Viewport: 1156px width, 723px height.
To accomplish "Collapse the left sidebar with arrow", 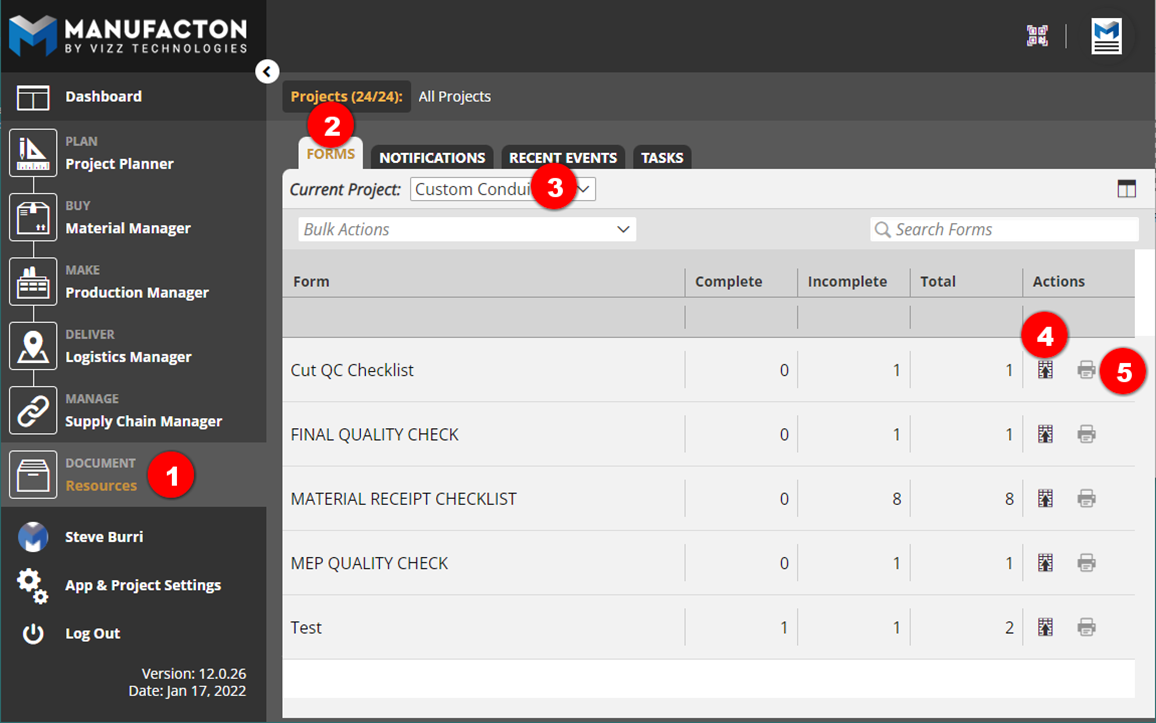I will (266, 72).
